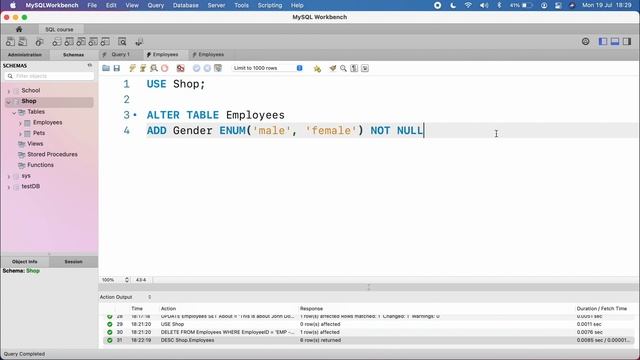Image resolution: width=640 pixels, height=360 pixels.
Task: Save snippet with the star icon
Action: click(317, 68)
